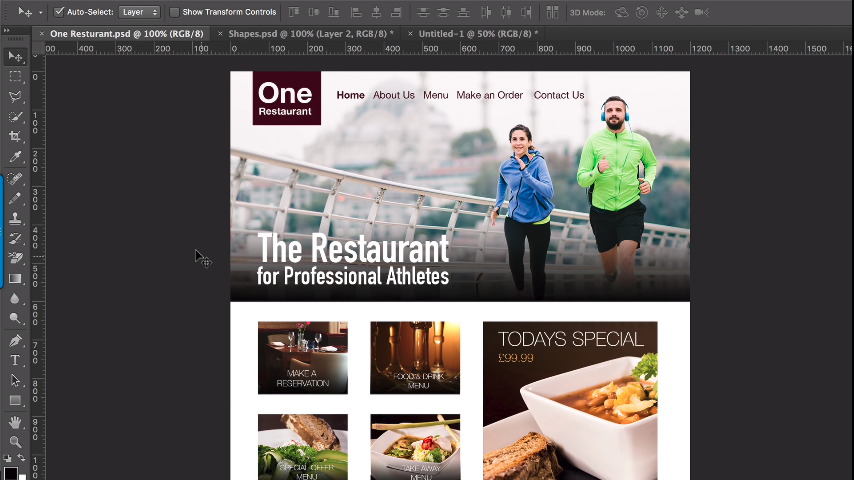The height and width of the screenshot is (480, 854).
Task: Click 3D Mode Slide icon
Action: tap(681, 12)
